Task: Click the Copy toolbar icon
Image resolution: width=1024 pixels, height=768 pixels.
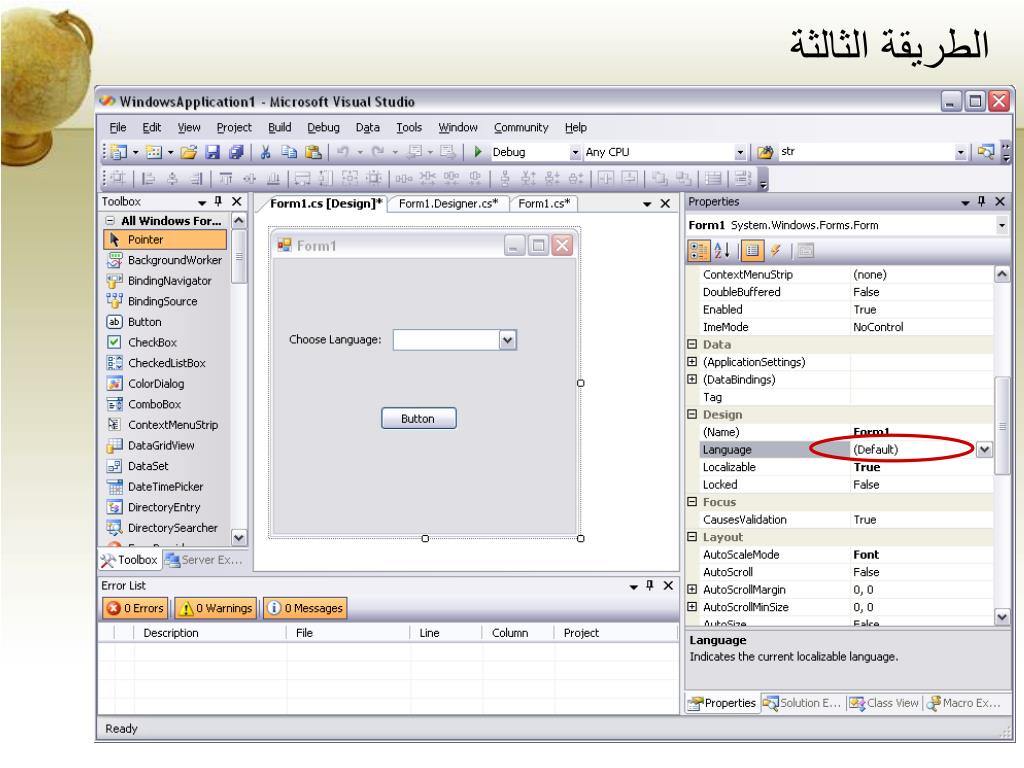Action: click(289, 152)
